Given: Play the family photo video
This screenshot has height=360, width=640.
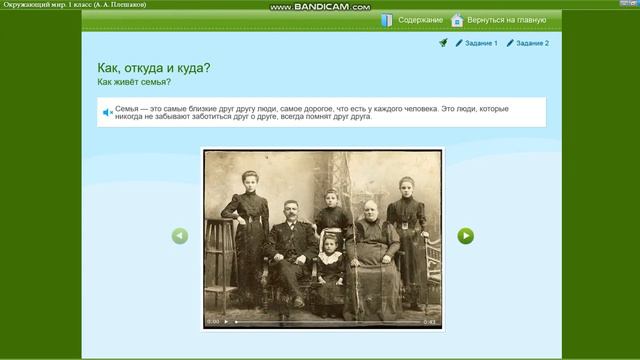Looking at the screenshot, I should (x=226, y=322).
